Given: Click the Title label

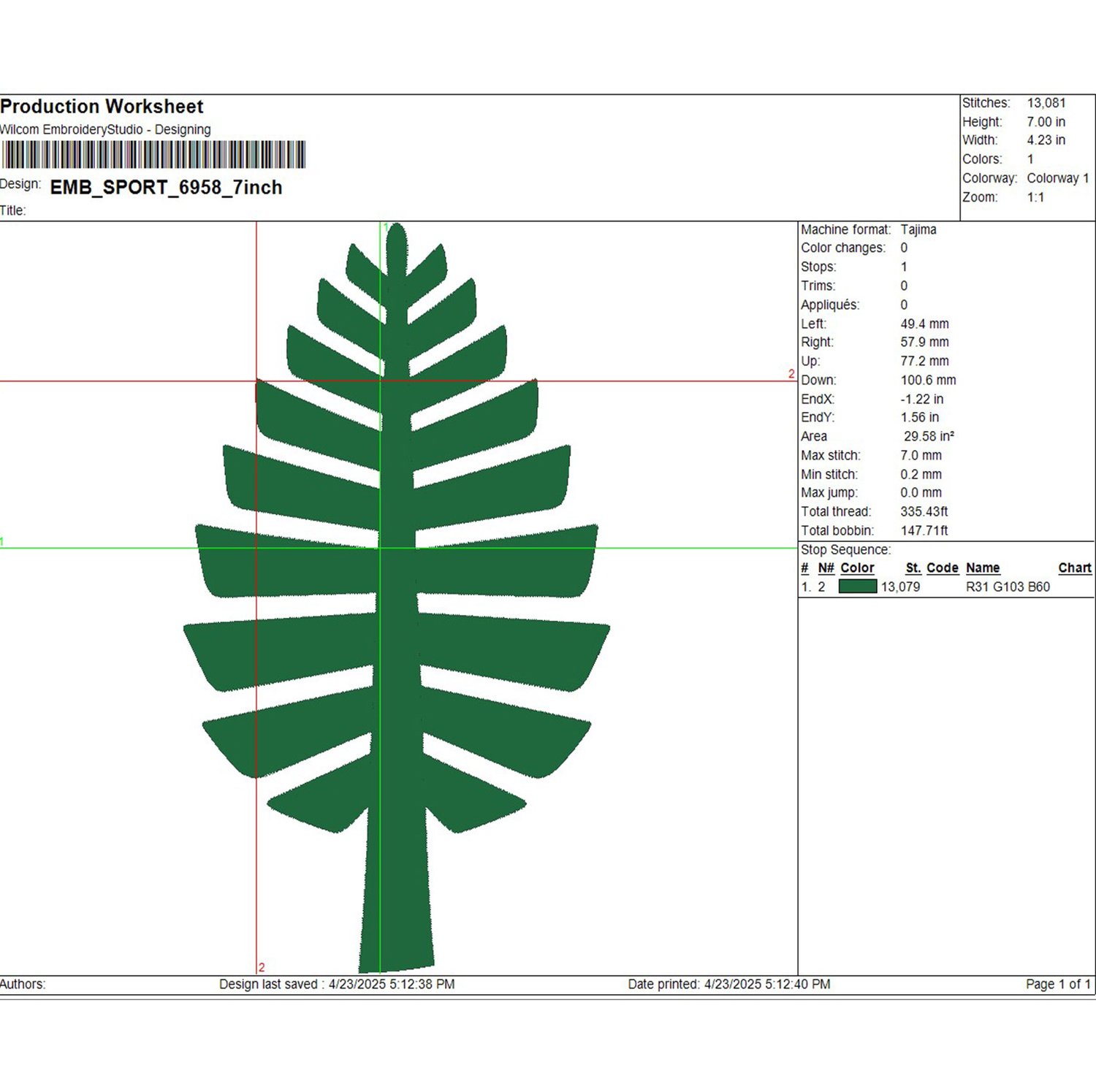Looking at the screenshot, I should click(x=13, y=210).
